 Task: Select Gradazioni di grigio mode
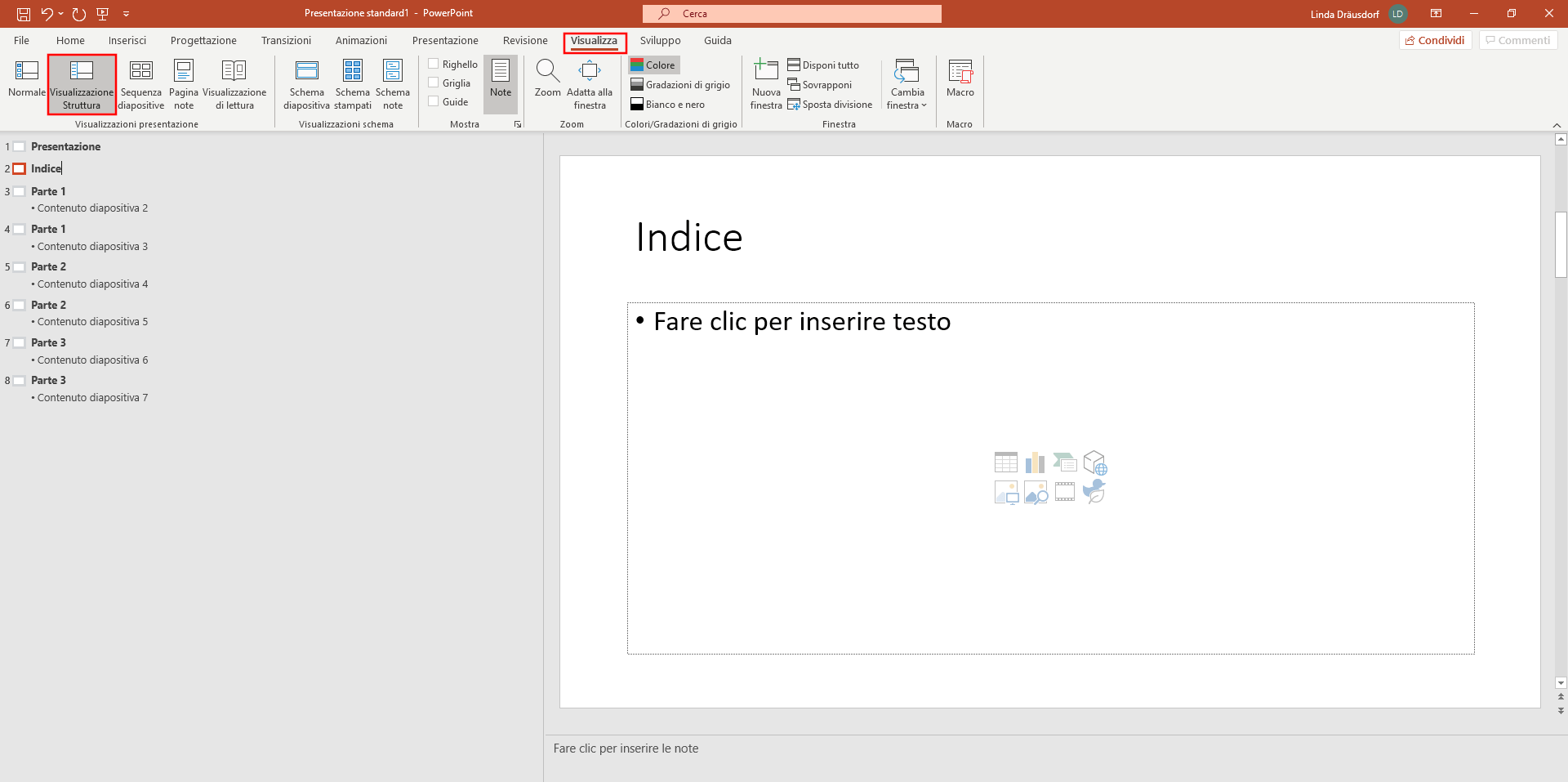point(680,84)
